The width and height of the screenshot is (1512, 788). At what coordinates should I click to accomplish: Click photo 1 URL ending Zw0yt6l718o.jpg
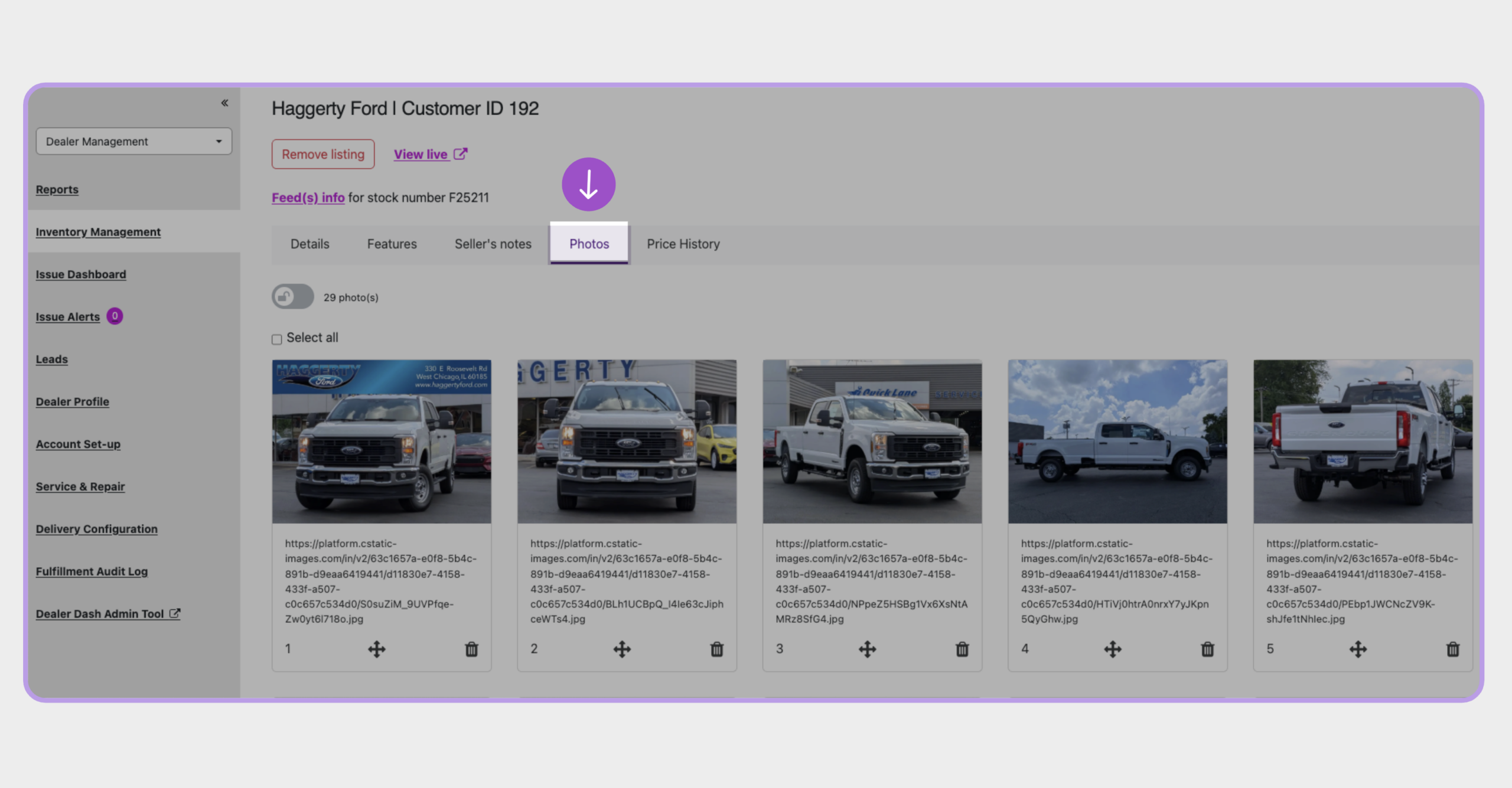point(381,581)
